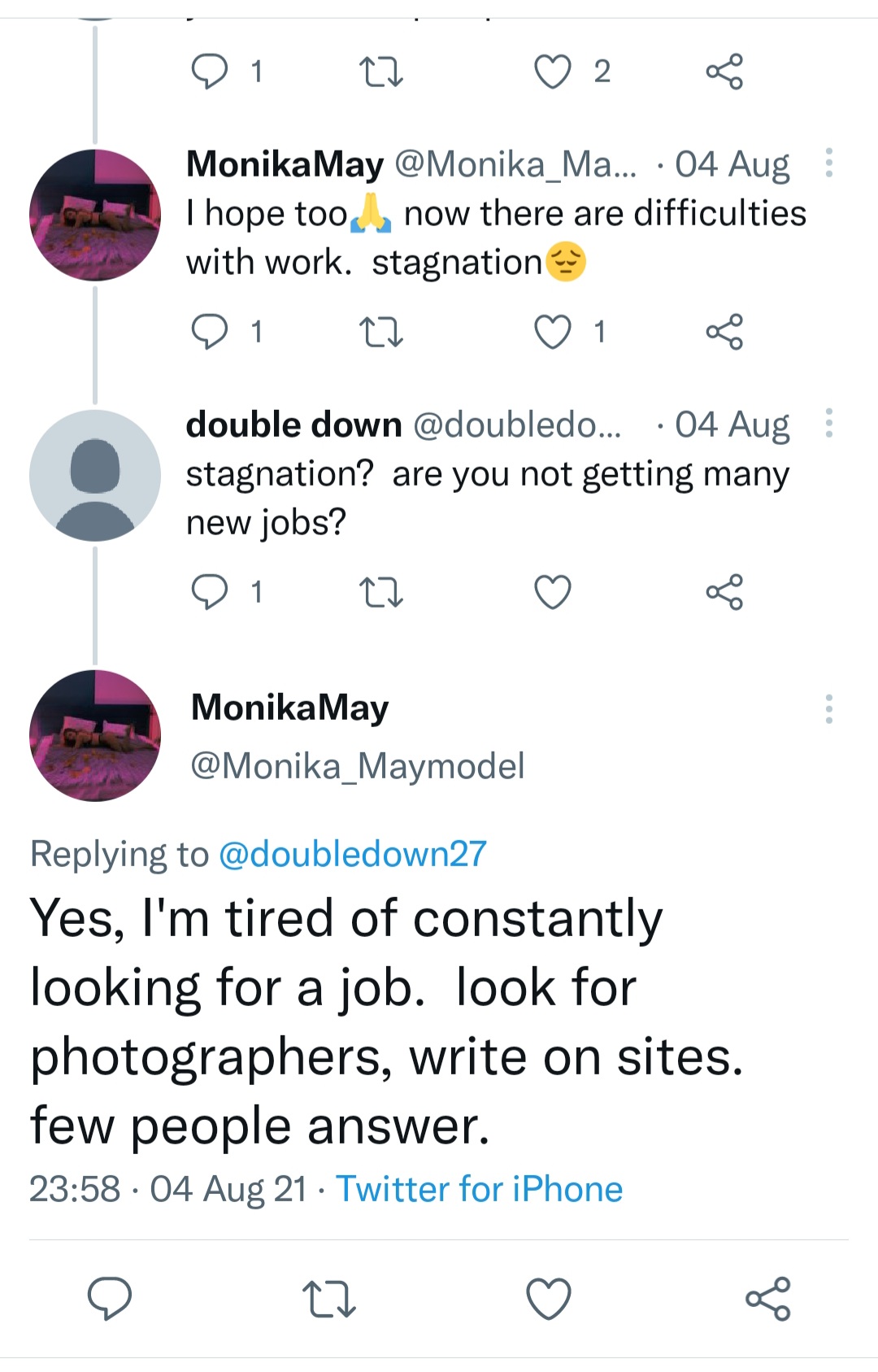This screenshot has height=1372, width=878.
Task: Open more options on MonikaMay's stagnation tweet
Action: (828, 163)
